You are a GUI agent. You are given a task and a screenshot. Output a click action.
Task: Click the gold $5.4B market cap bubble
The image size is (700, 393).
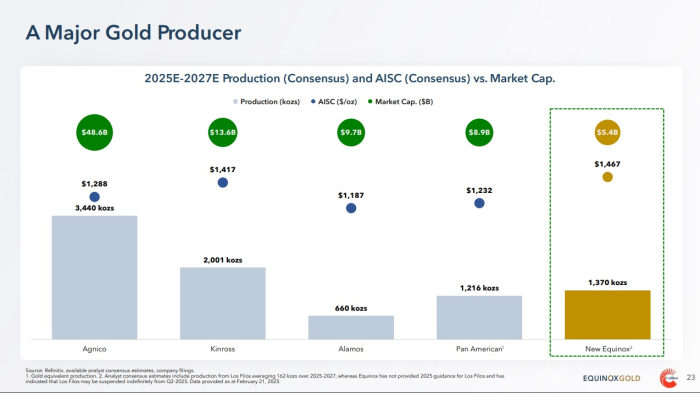point(607,132)
